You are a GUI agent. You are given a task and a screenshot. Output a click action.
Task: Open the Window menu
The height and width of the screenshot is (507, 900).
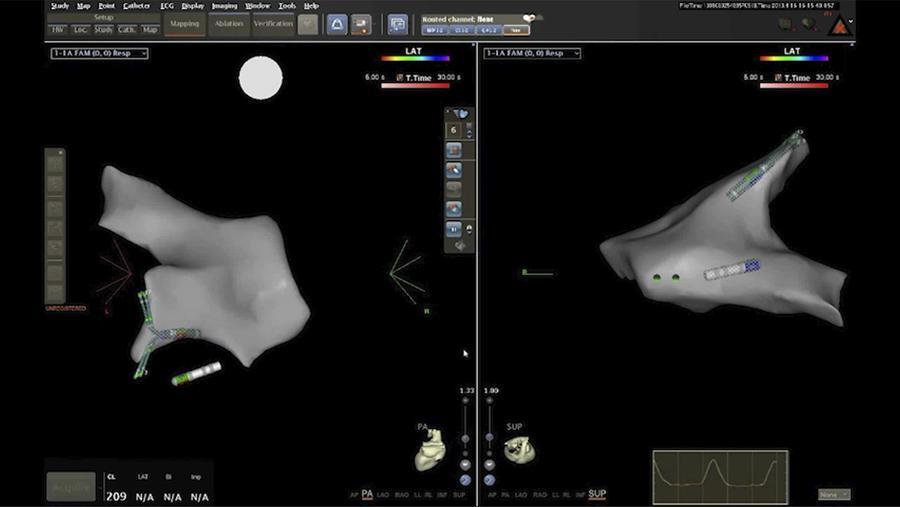[x=257, y=6]
